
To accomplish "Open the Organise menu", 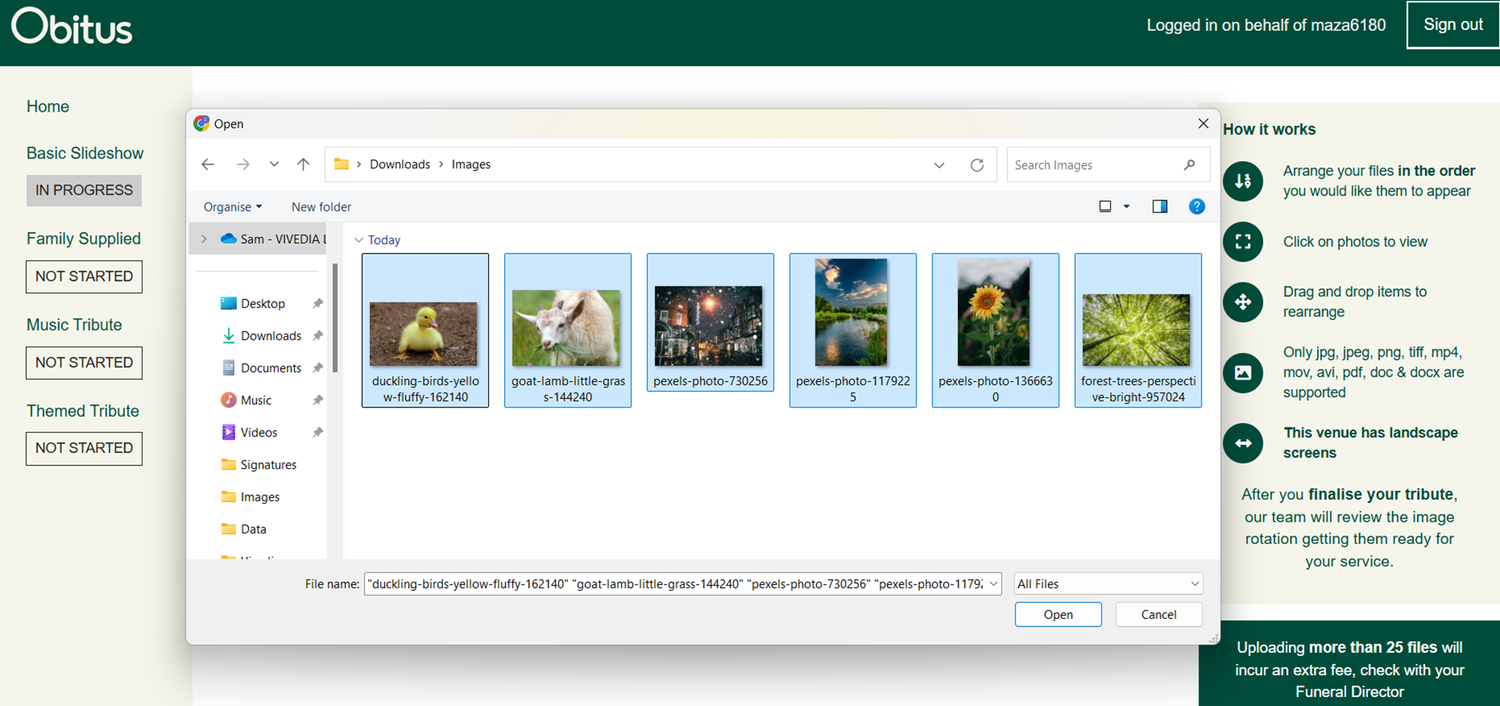I will 231,206.
